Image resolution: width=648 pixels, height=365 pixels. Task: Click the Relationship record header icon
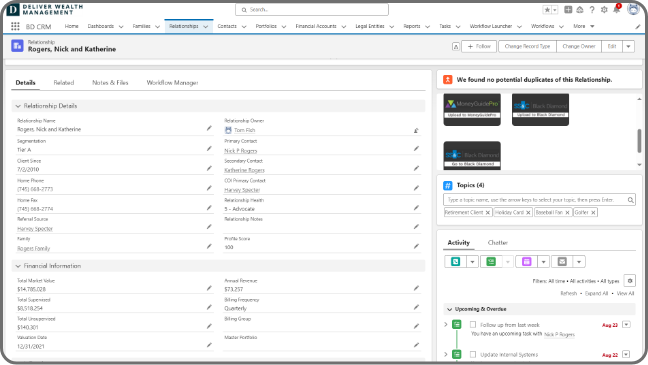pyautogui.click(x=17, y=45)
